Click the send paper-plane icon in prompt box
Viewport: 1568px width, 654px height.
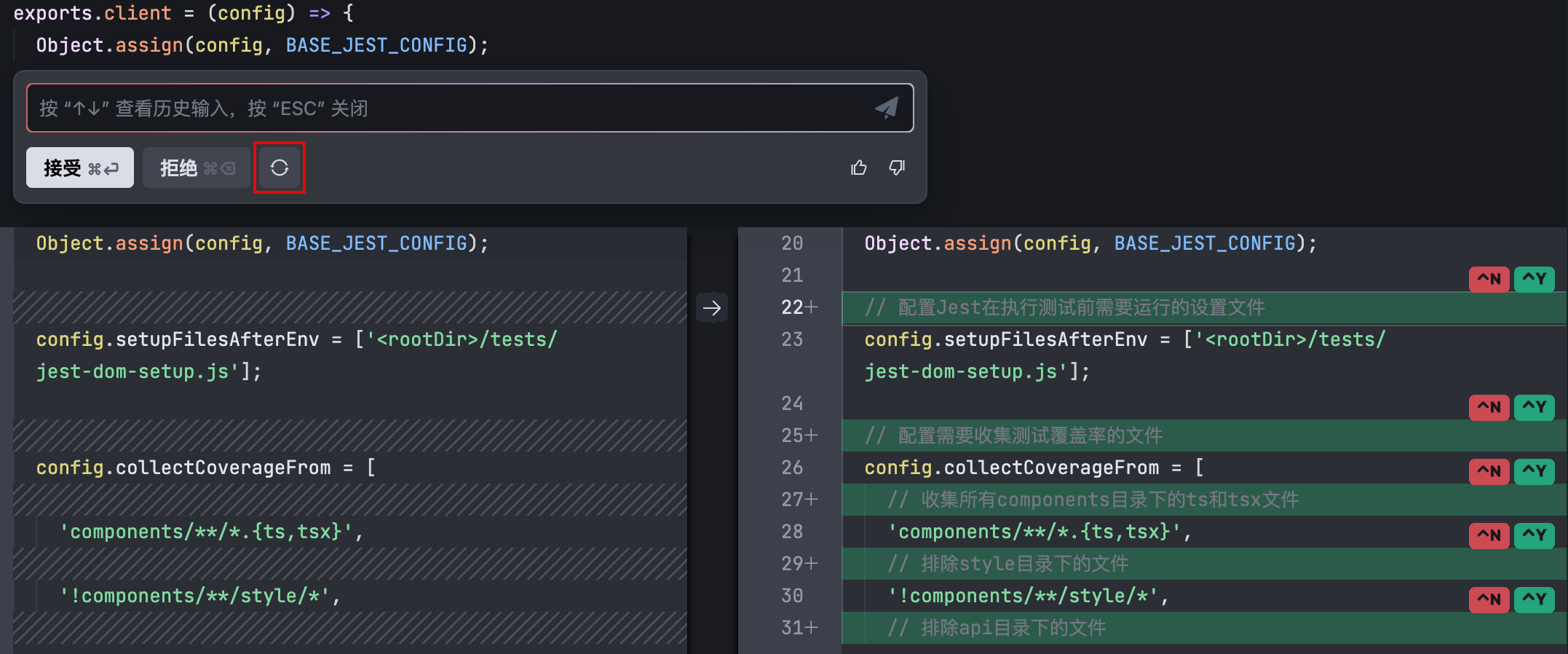point(886,108)
